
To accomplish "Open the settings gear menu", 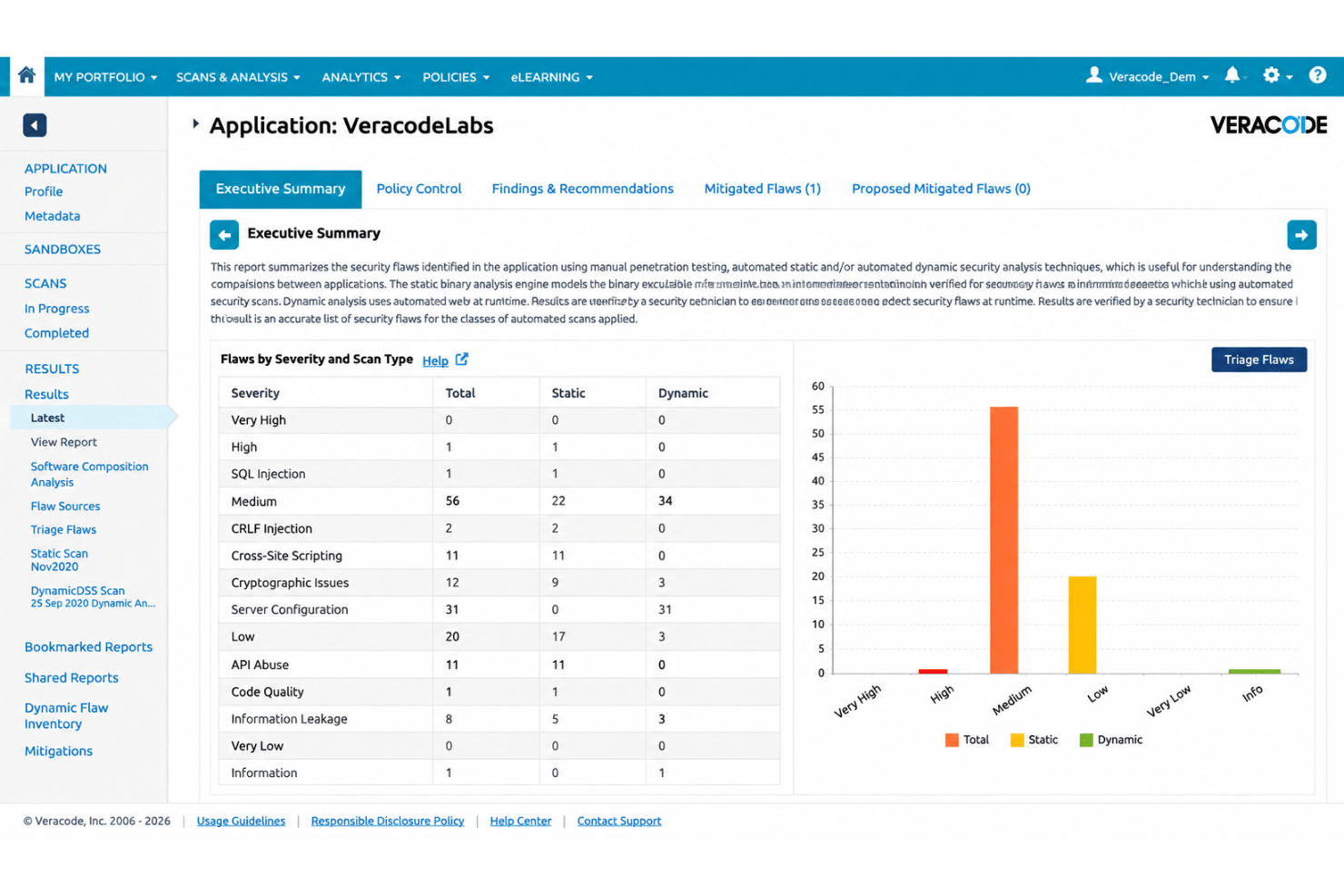I will tap(1271, 76).
